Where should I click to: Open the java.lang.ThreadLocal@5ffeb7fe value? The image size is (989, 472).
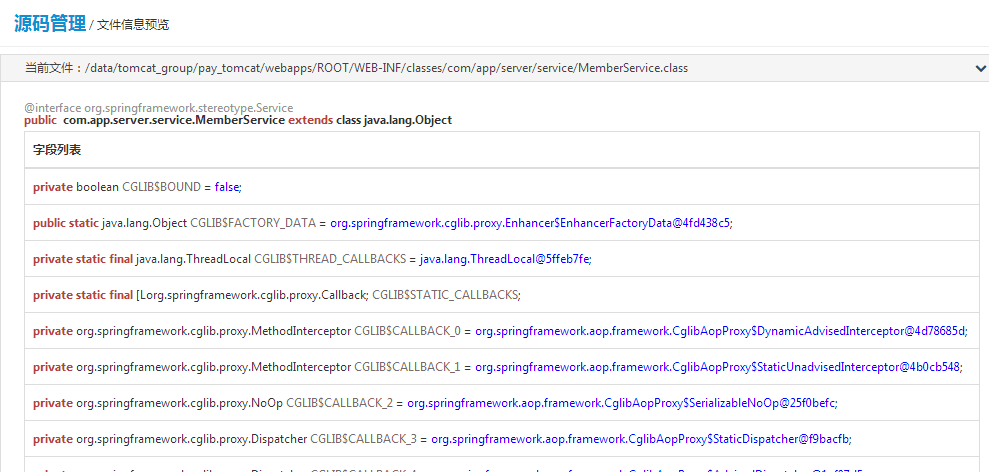pos(504,259)
